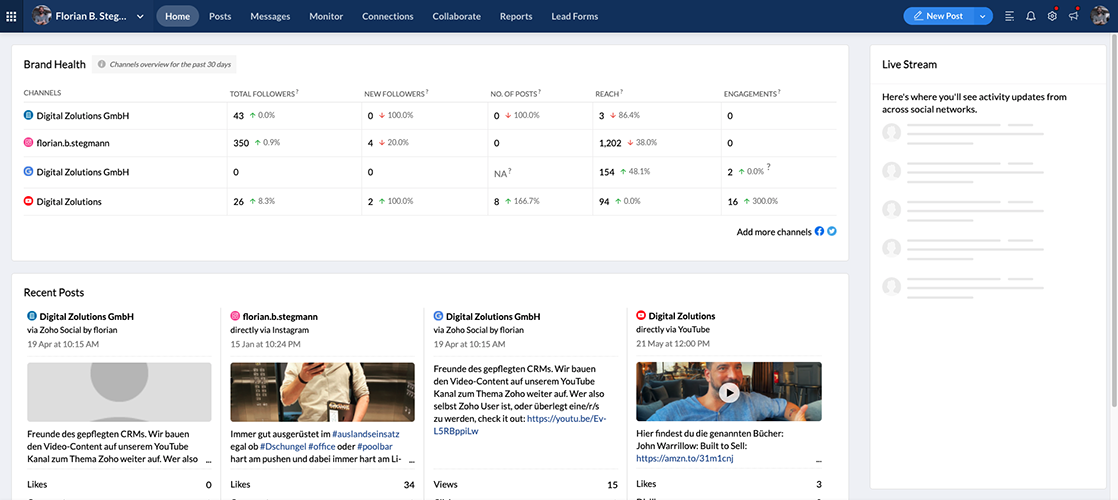Click the help mark next to ENGAGEMENTS
Image resolution: width=1118 pixels, height=500 pixels.
779,92
